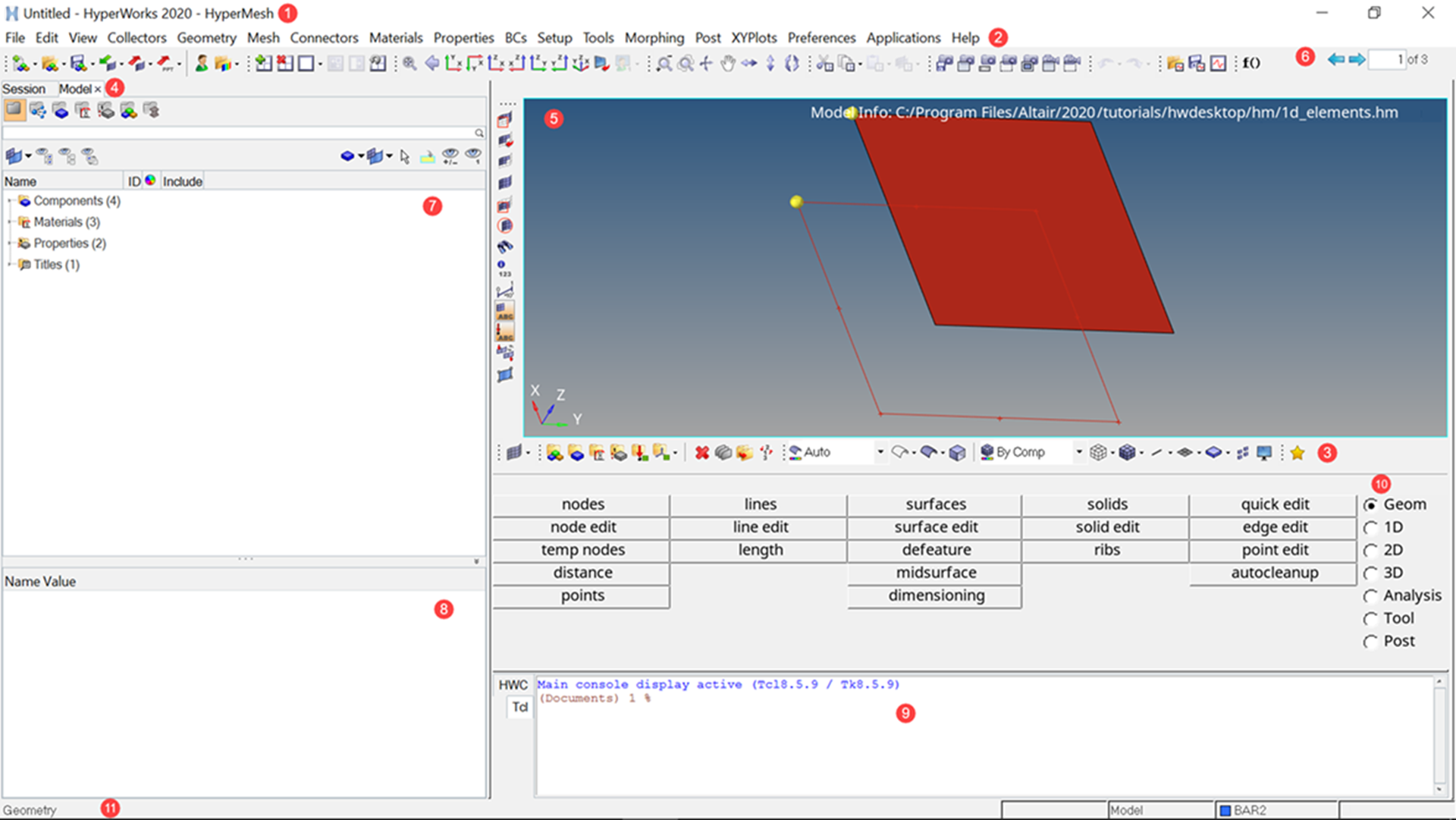Click the red X delete entity icon

point(701,453)
